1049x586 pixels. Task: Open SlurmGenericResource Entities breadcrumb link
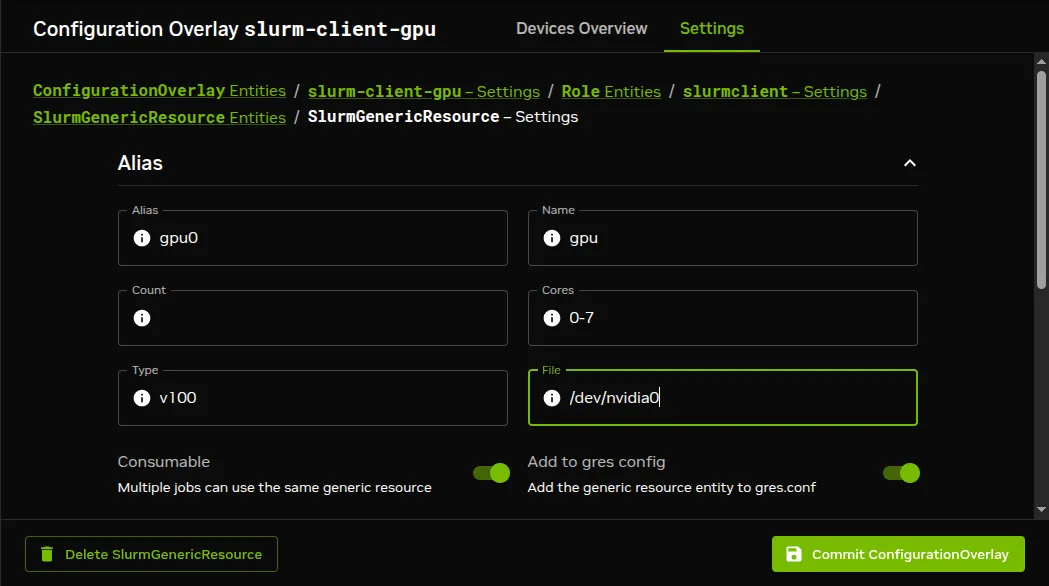tap(159, 117)
